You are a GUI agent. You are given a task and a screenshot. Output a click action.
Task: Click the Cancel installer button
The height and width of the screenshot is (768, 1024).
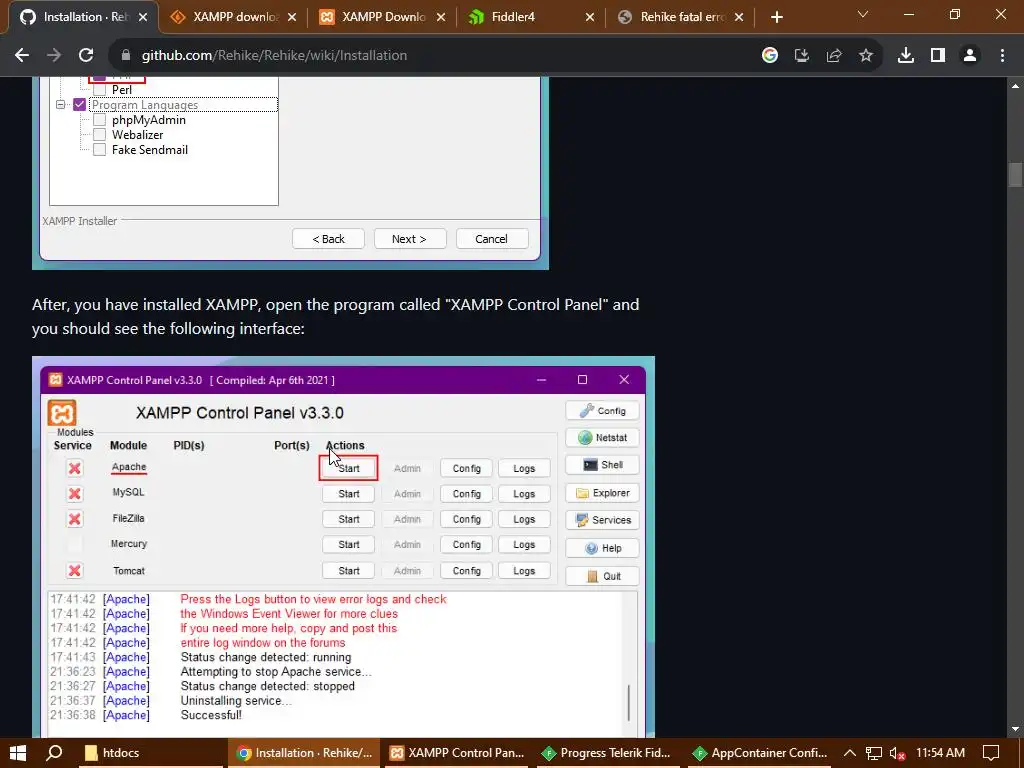coord(492,239)
